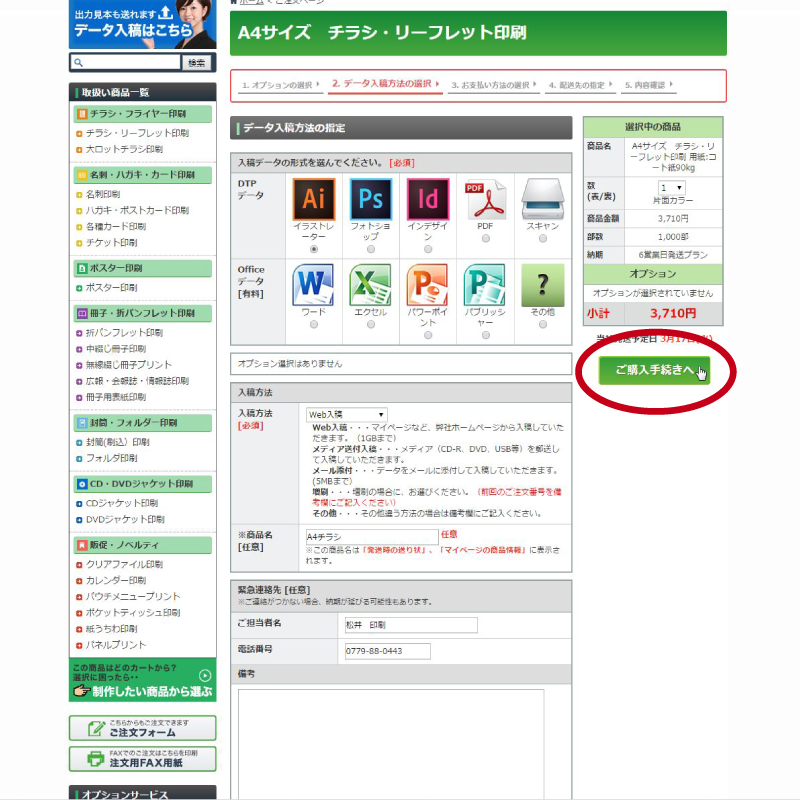800x800 pixels.
Task: Open the 封筒(刷込) 印刷 link
Action: click(117, 442)
